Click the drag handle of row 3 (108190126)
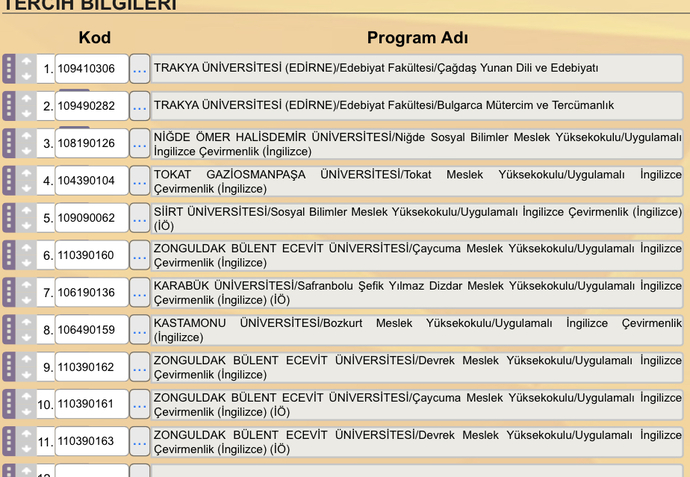Viewport: 690px width, 477px height. click(9, 143)
